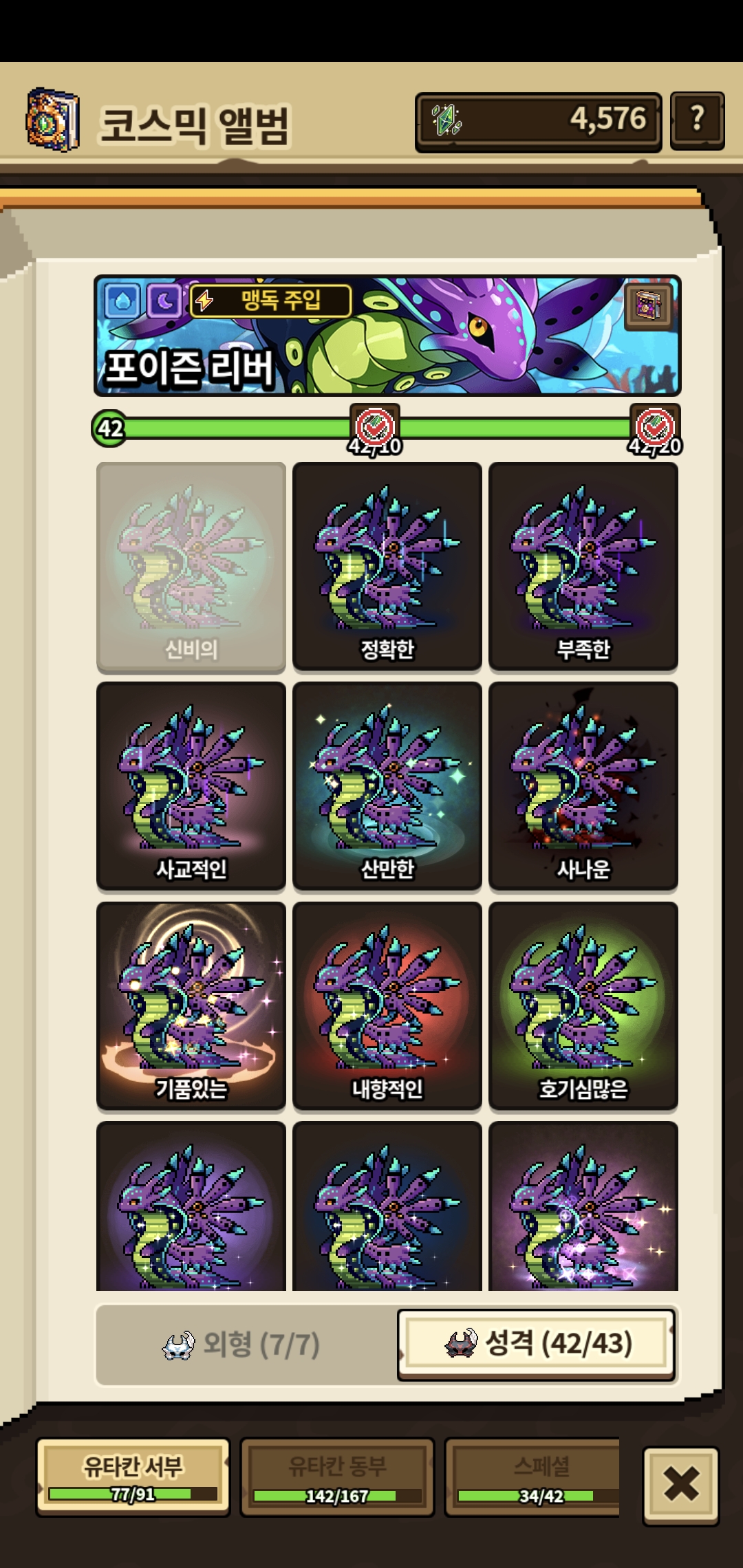Select the locked 신비의 dragon card

point(191,567)
